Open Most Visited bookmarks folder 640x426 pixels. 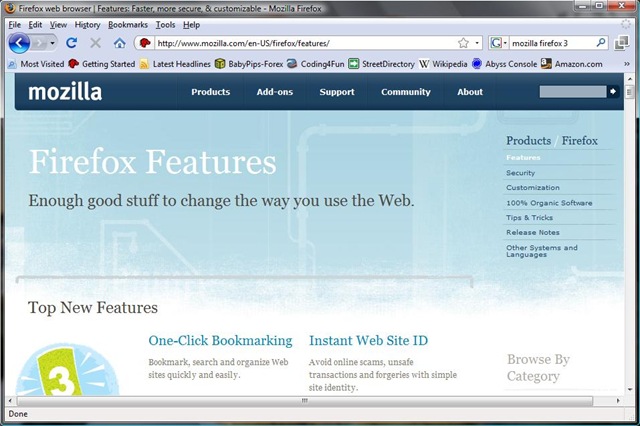click(36, 64)
